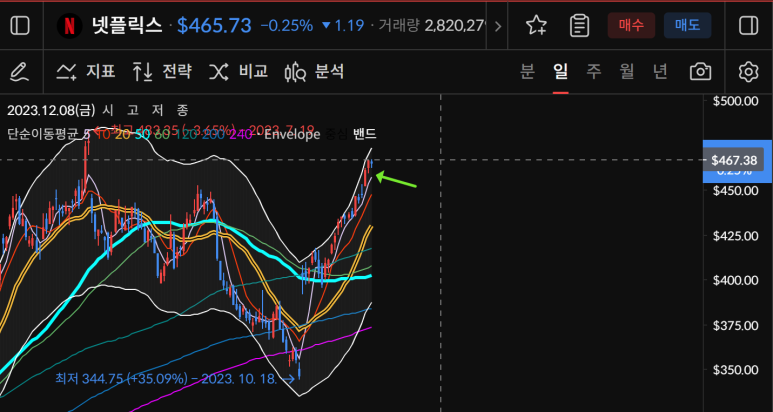Click the 거래량 volume label
The width and height of the screenshot is (773, 412).
(398, 26)
